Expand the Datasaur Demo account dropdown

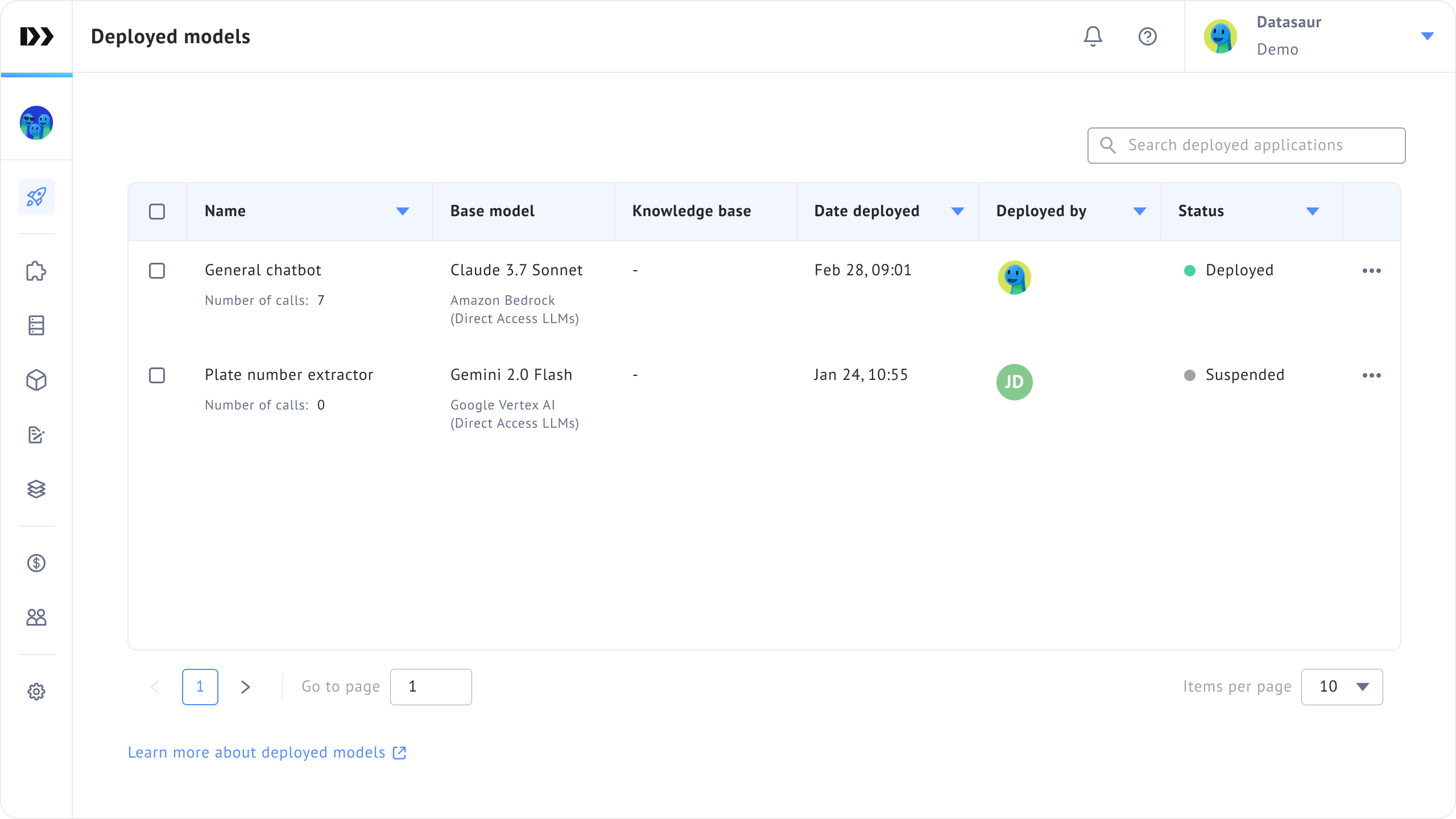point(1427,36)
